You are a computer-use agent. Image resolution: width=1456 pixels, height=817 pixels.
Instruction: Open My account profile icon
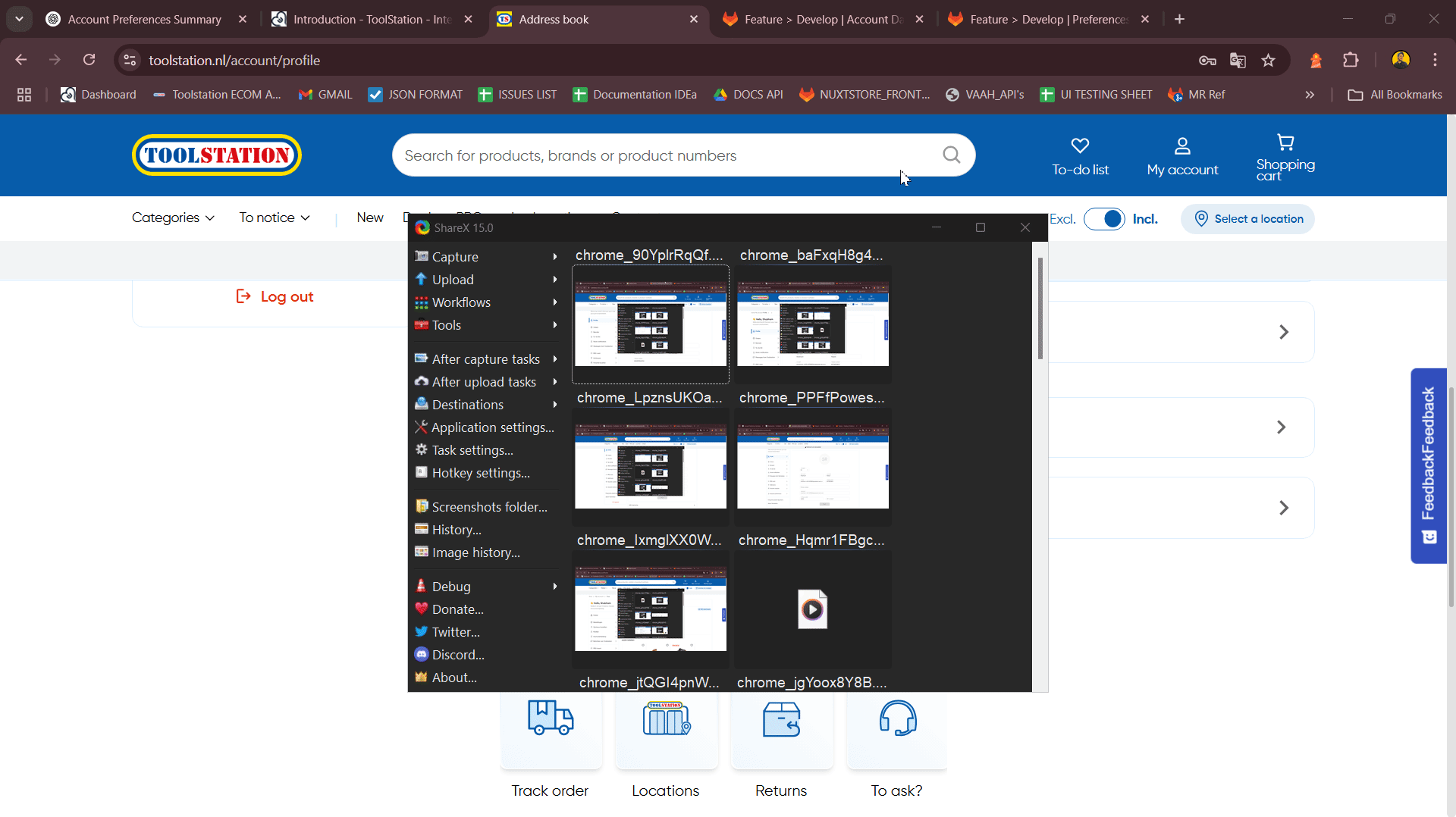(1182, 146)
